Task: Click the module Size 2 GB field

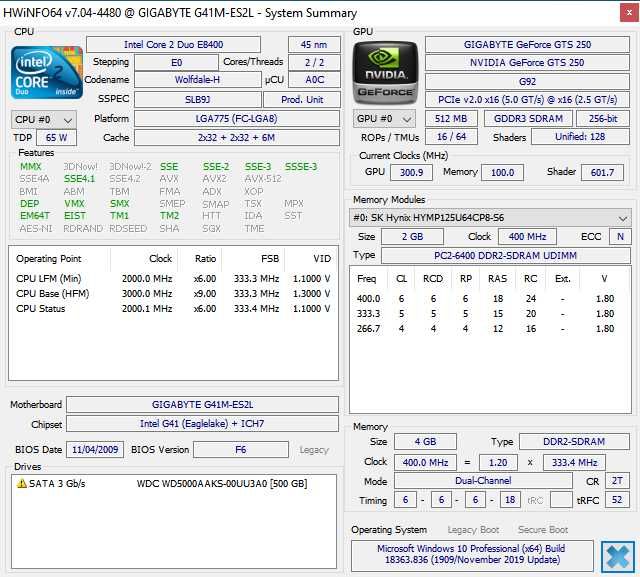Action: (x=412, y=237)
